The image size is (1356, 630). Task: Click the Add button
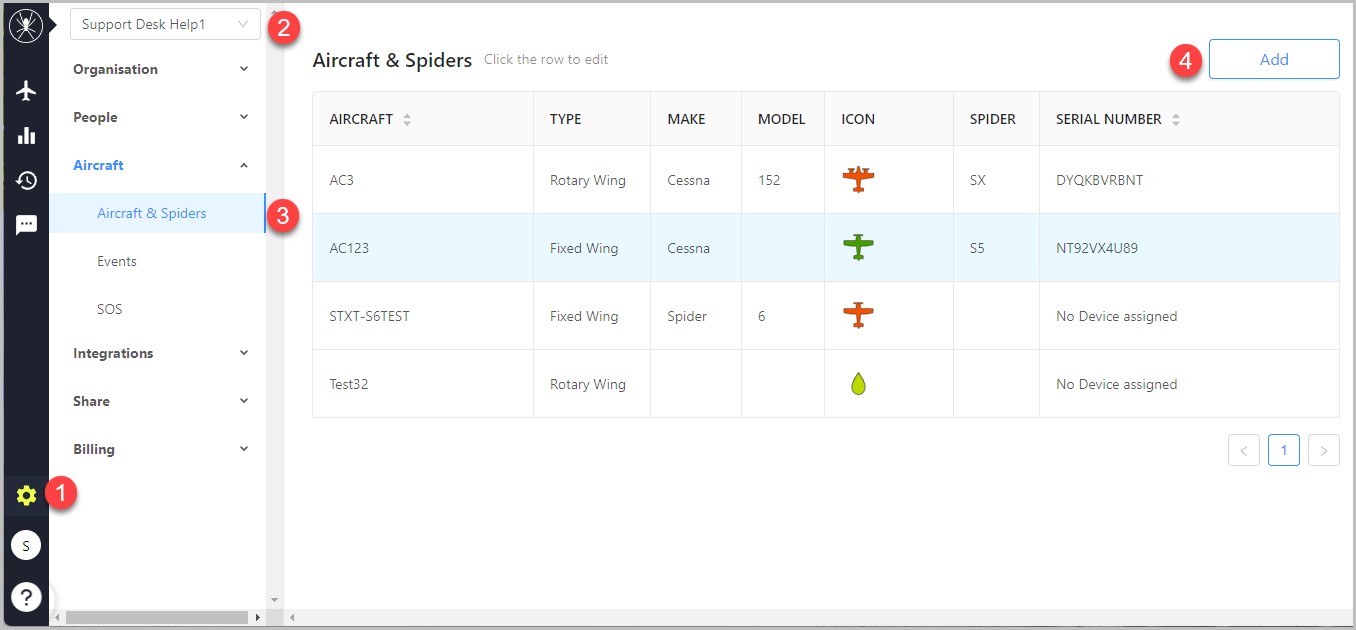point(1273,60)
